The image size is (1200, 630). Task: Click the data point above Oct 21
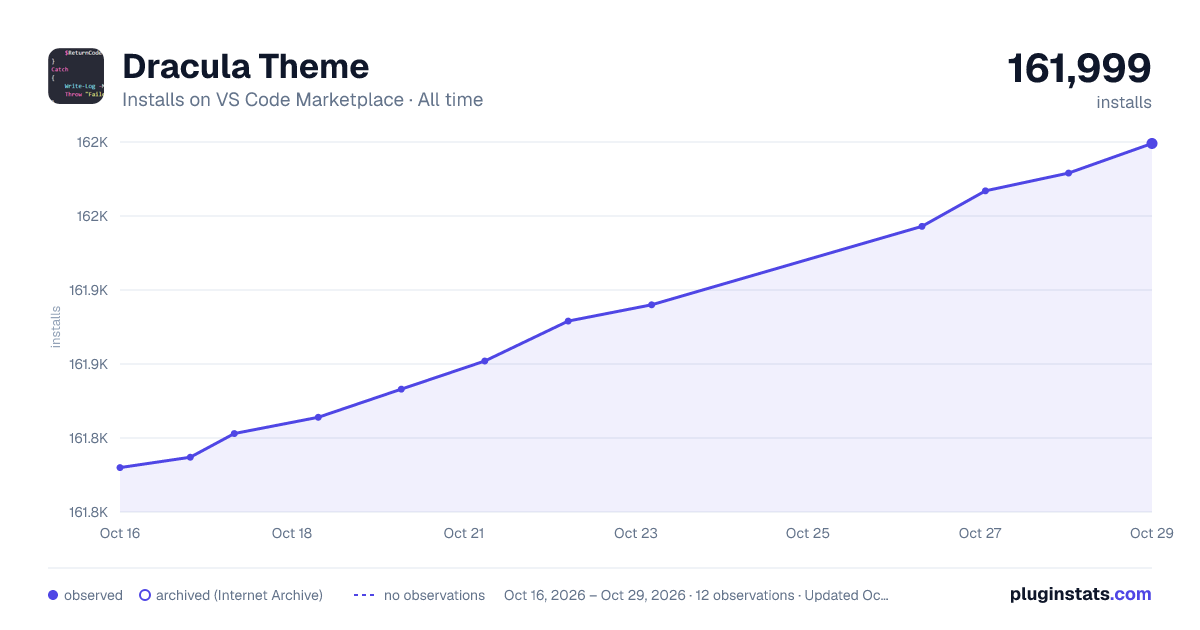coord(484,361)
